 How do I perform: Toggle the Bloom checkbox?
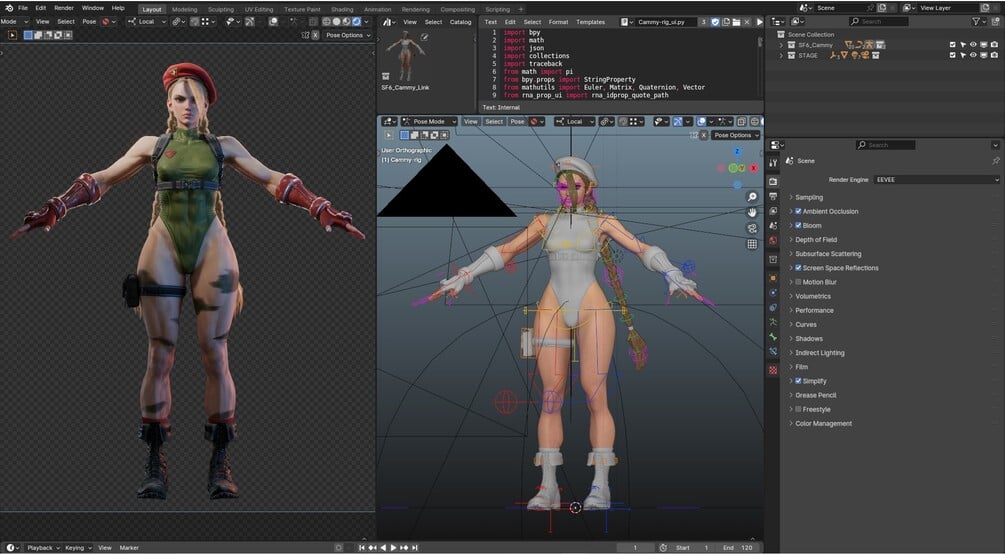tap(798, 225)
